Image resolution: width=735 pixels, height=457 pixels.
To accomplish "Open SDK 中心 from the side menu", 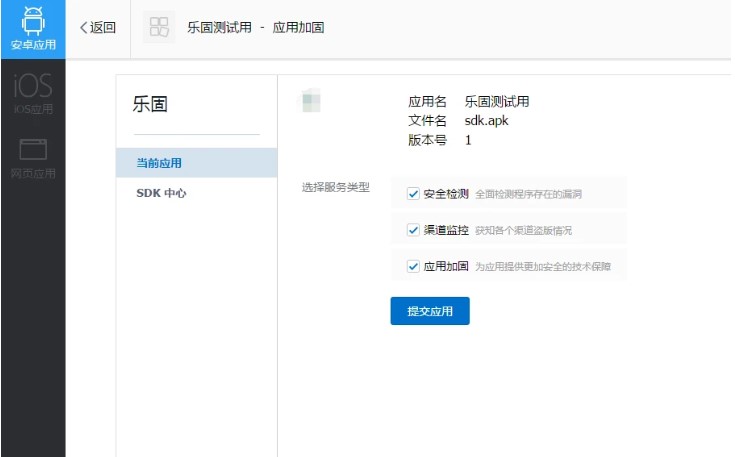I will click(x=161, y=193).
